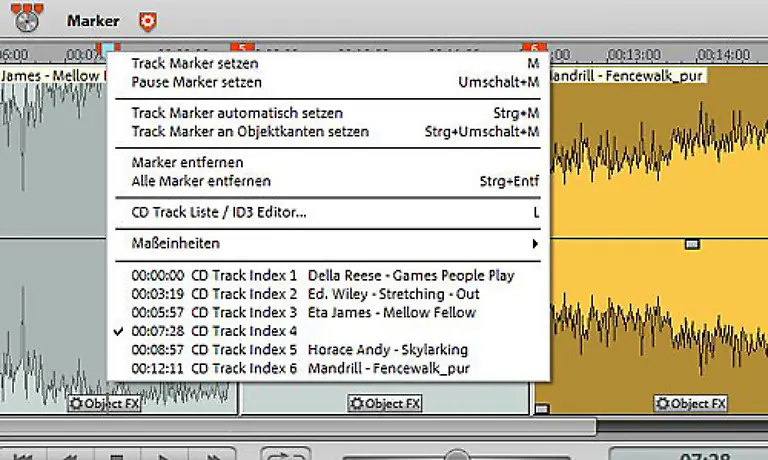Choose Track Marker setzen
Viewport: 768px width, 460px height.
pyautogui.click(x=328, y=63)
